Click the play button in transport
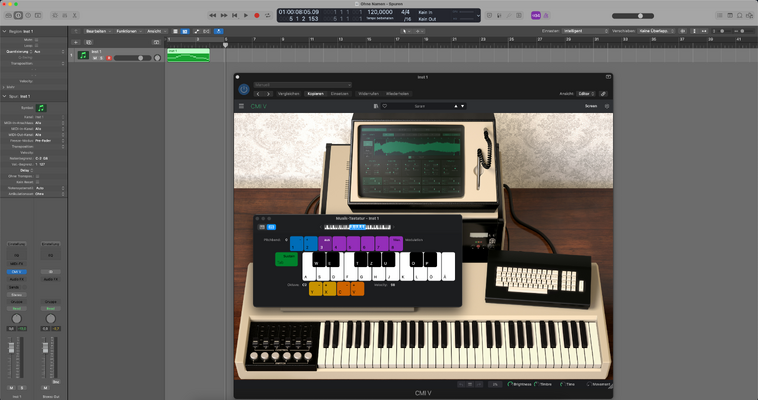This screenshot has height=400, width=758. coord(246,15)
